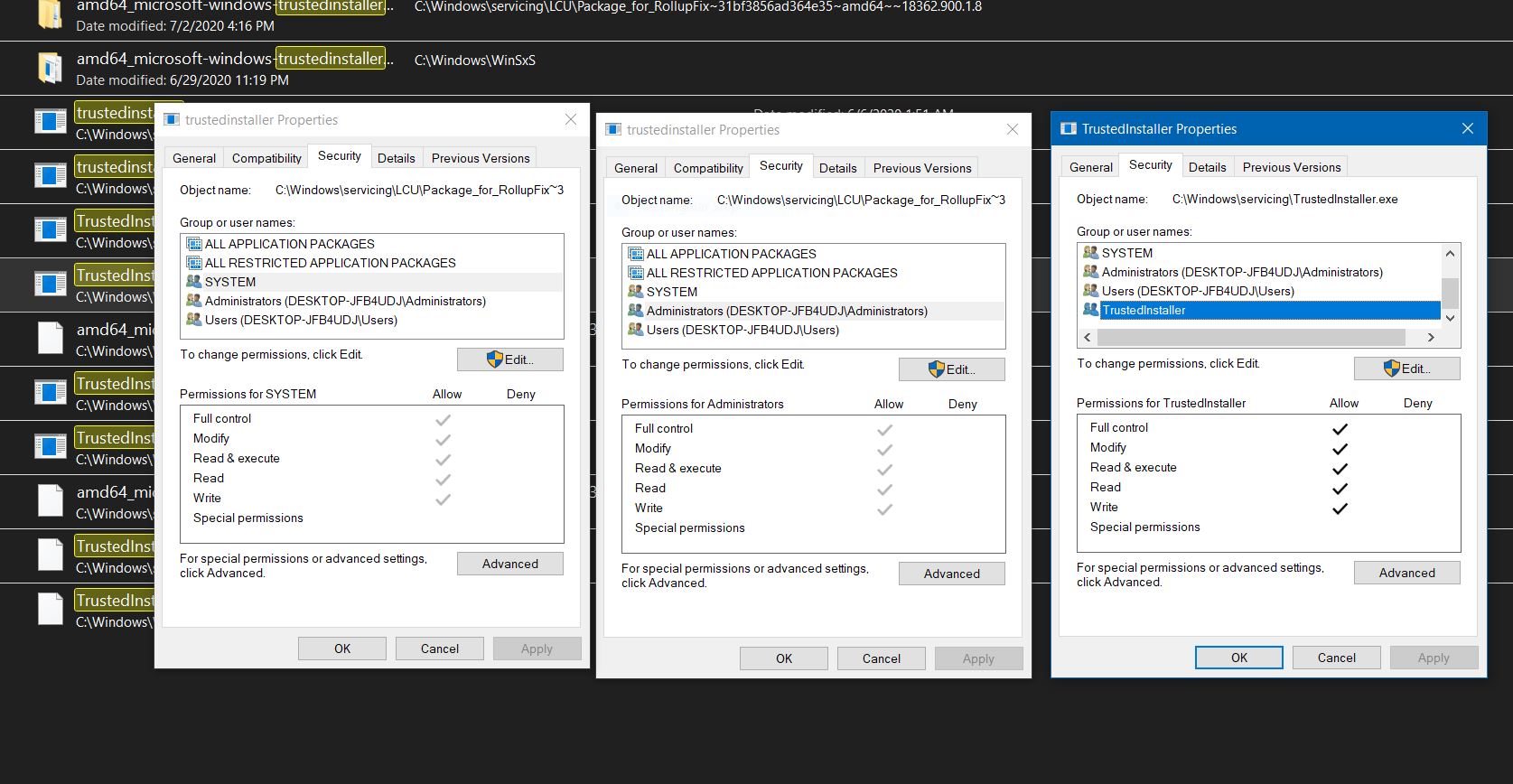Switch to Compatibility tab in leftmost window
This screenshot has width=1513, height=784.
coord(266,158)
